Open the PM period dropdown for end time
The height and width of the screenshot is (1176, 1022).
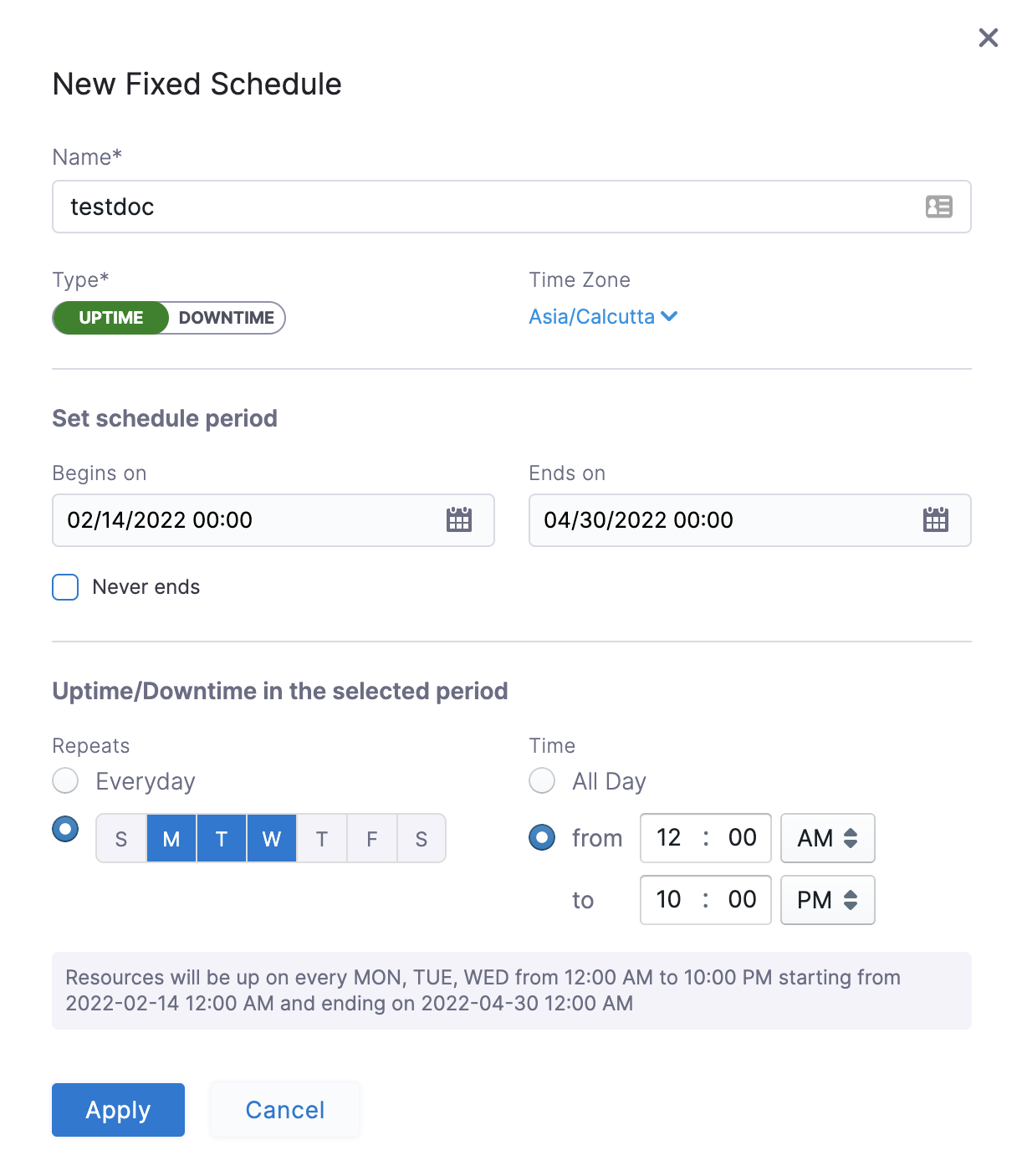827,900
